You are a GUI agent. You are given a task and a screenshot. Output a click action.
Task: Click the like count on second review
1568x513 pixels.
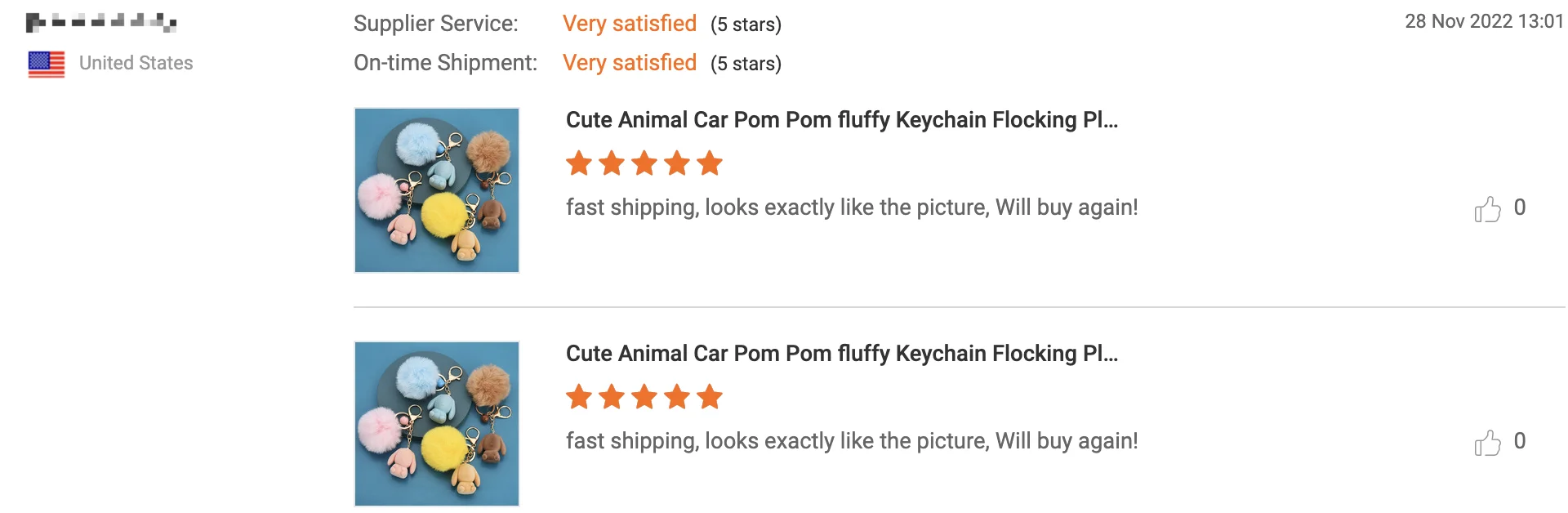(x=1519, y=441)
